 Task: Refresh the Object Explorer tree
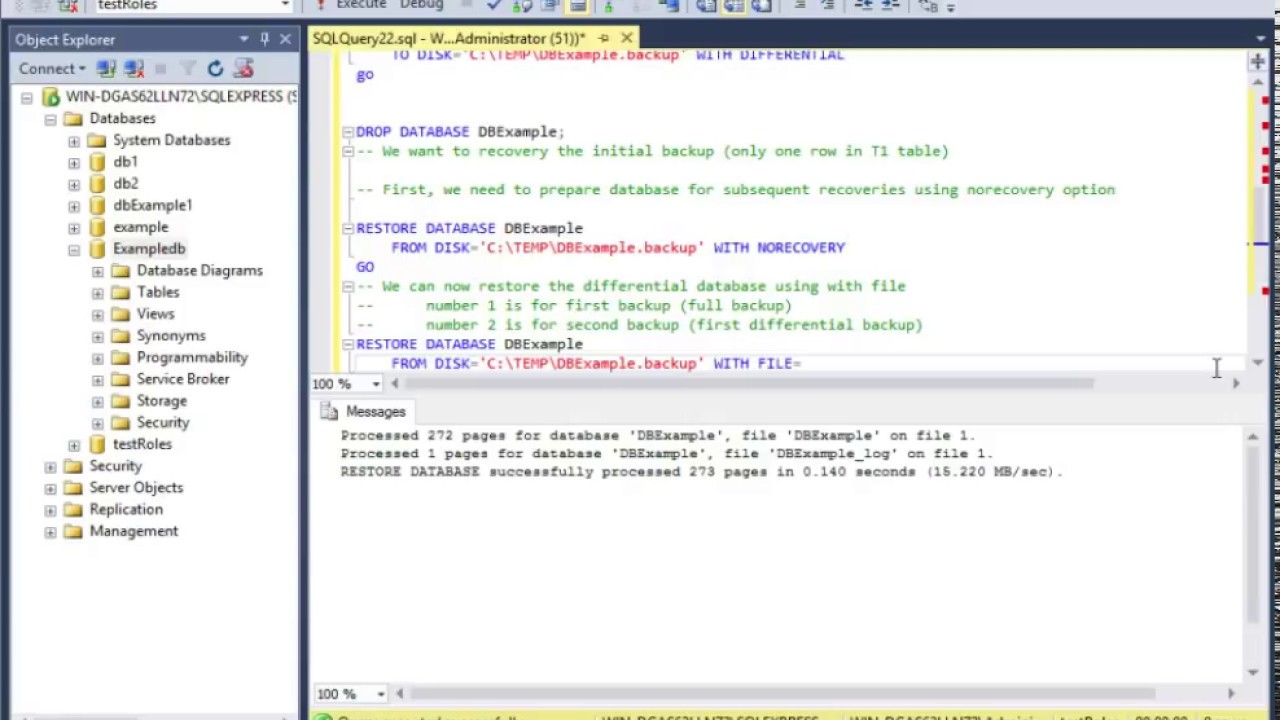215,69
